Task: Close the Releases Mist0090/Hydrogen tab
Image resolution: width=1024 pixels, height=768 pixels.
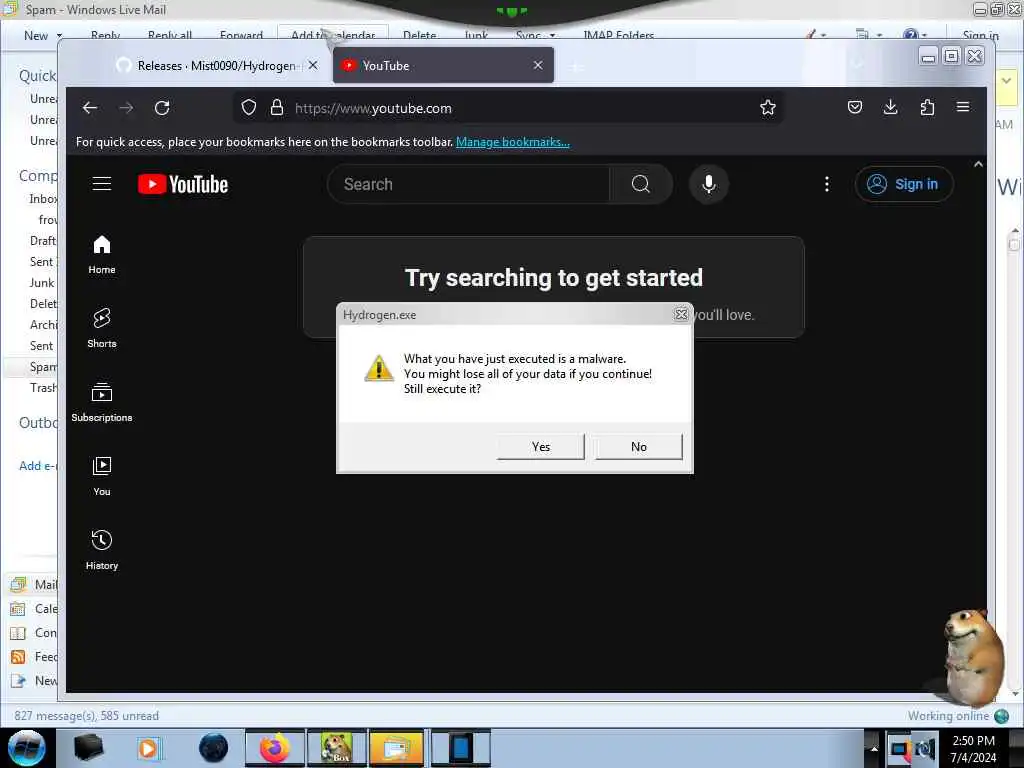Action: click(313, 65)
